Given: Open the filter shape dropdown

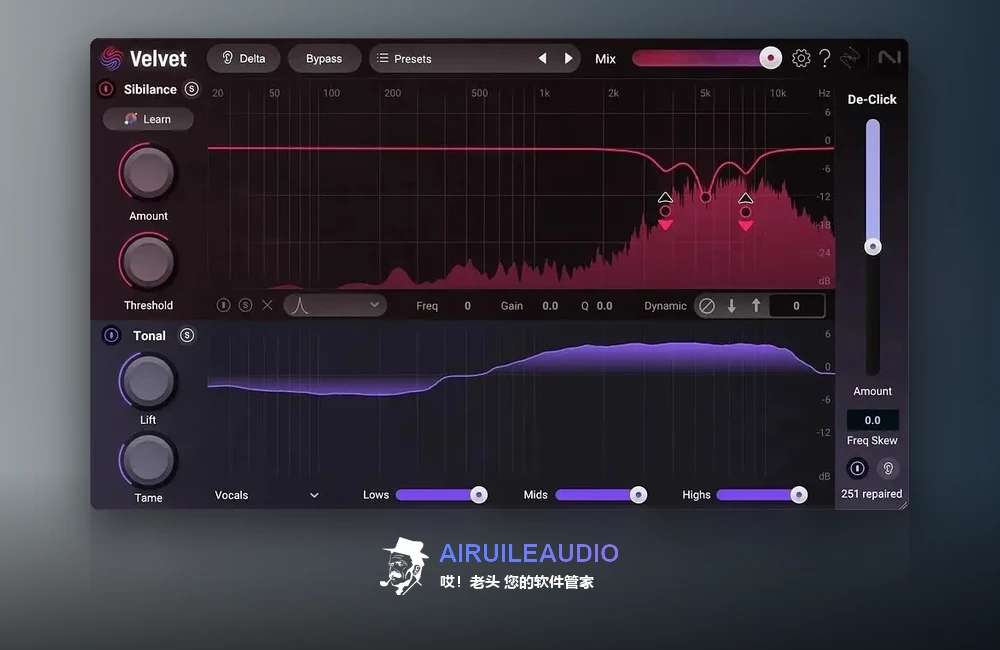Looking at the screenshot, I should coord(335,306).
